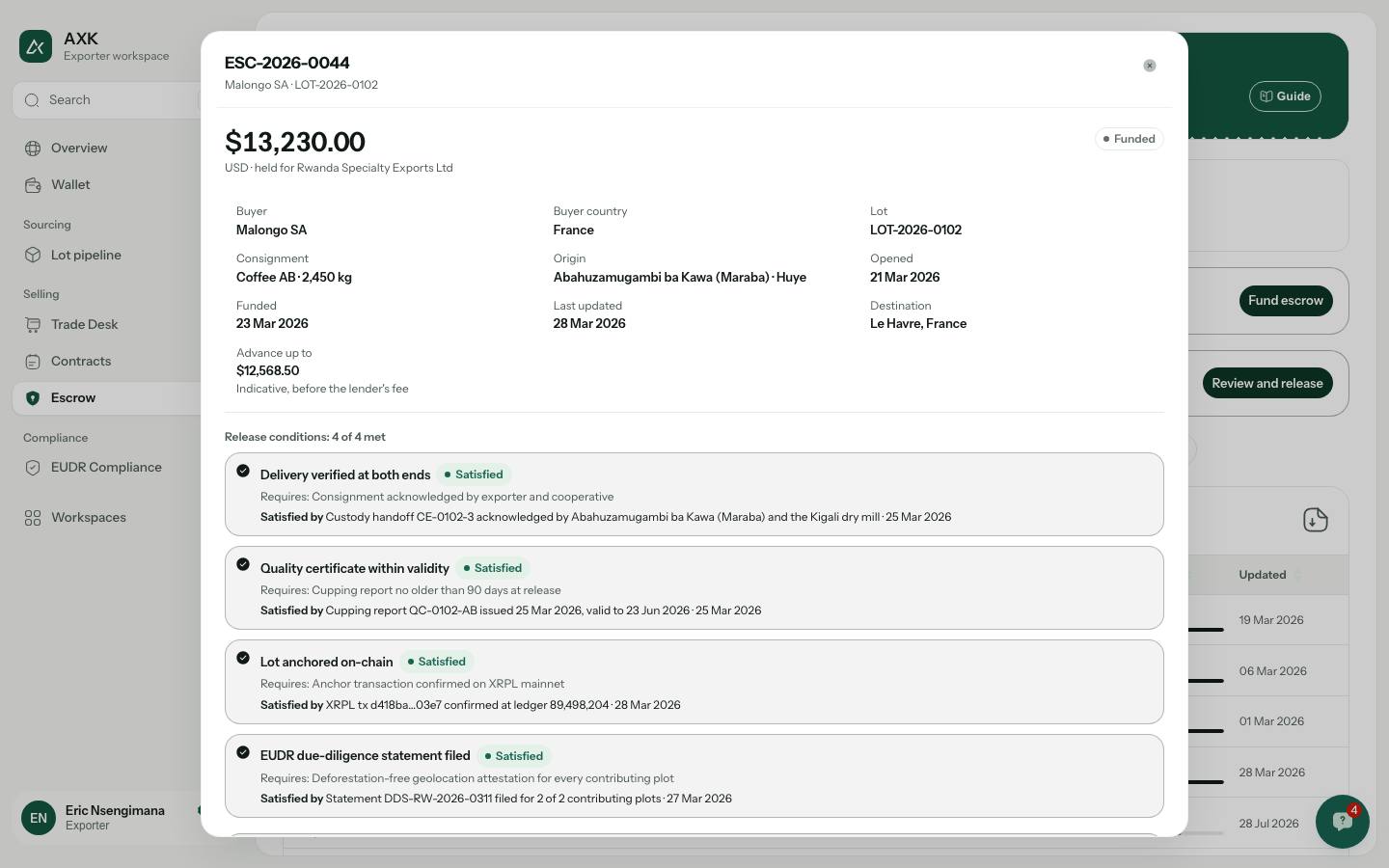Click Review and release
This screenshot has width=1389, height=868.
[1267, 383]
